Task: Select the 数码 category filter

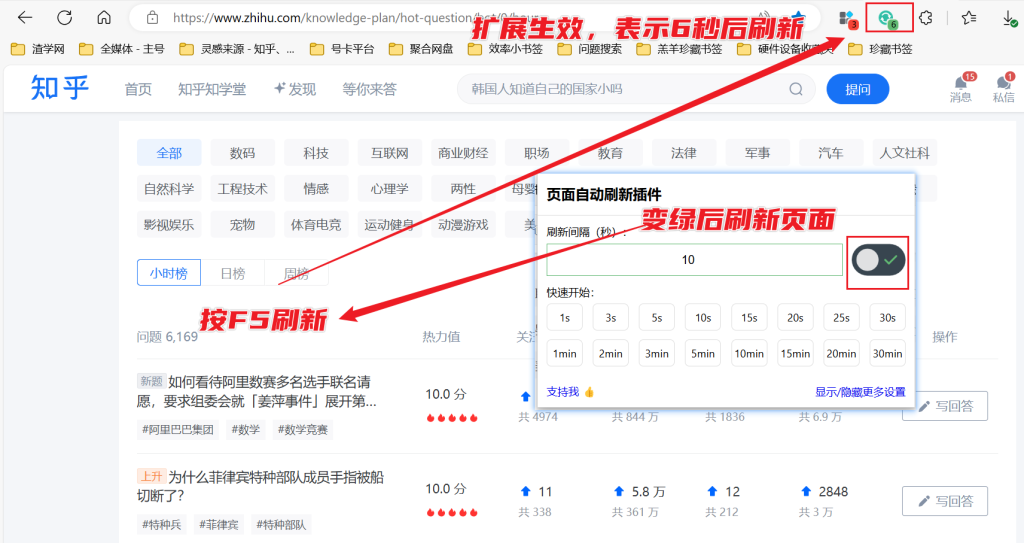Action: pos(242,153)
